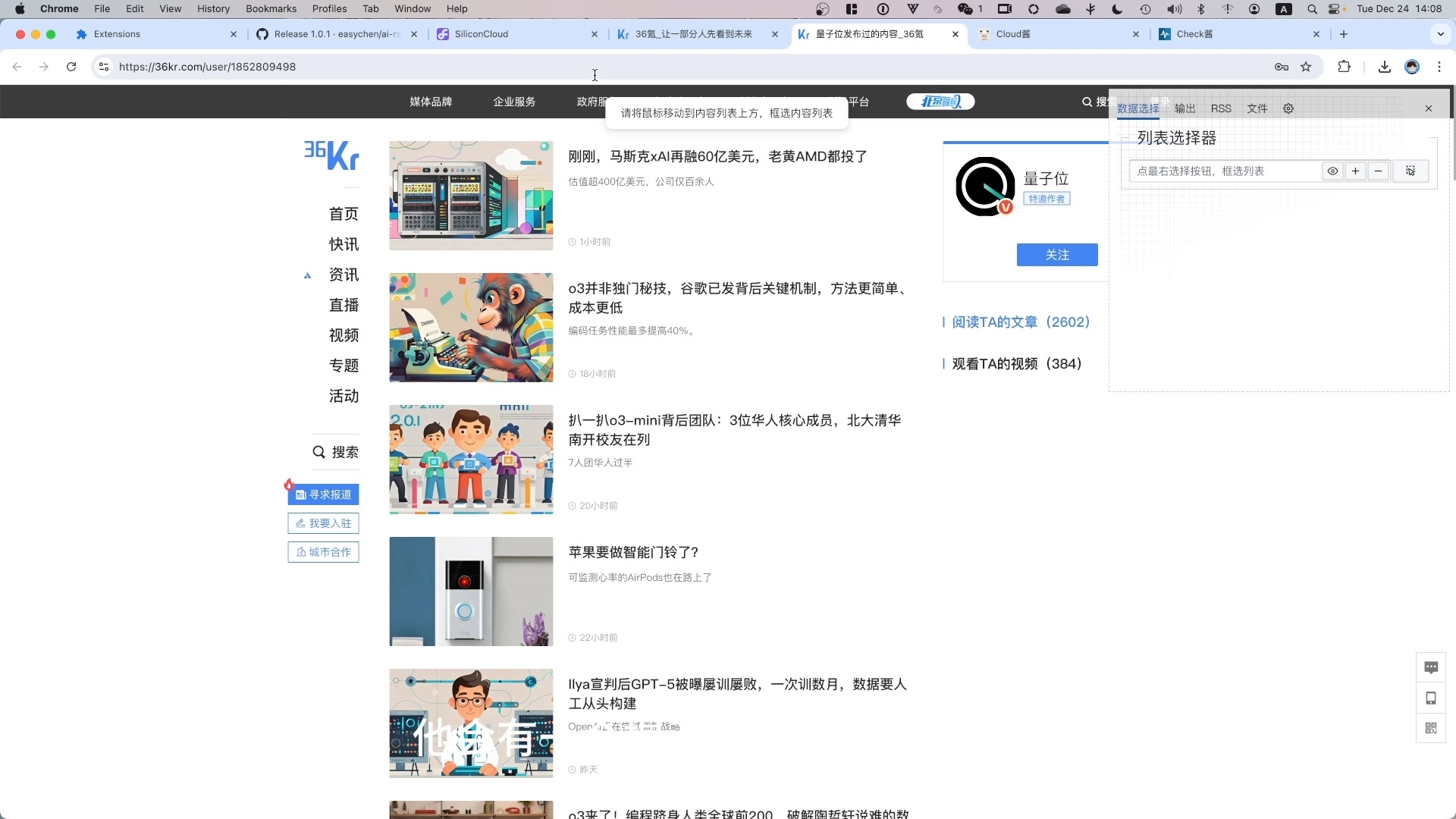The image size is (1456, 819).
Task: Open 视频 in the left sidebar
Action: [x=344, y=335]
